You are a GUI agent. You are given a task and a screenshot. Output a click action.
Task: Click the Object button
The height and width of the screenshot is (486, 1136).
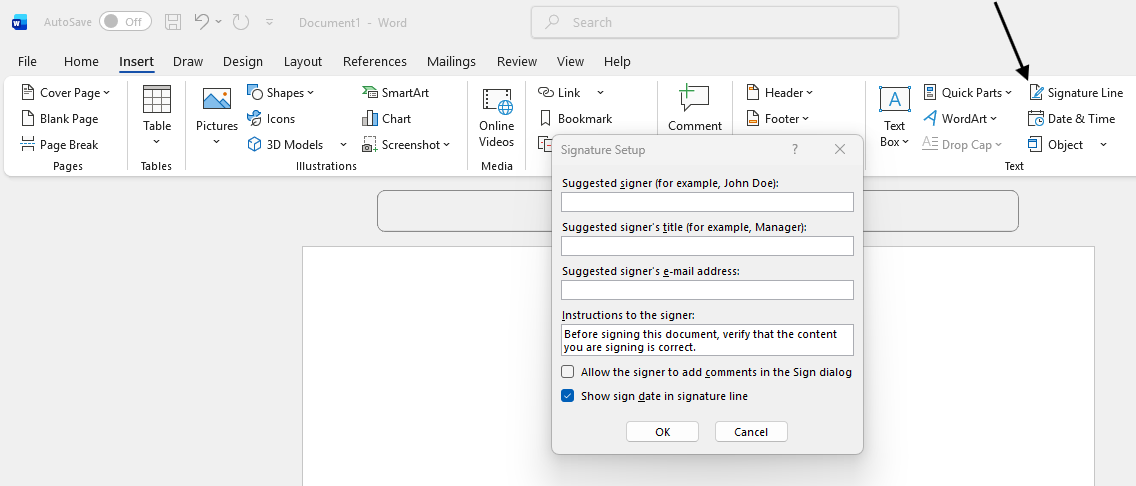[x=1056, y=145]
